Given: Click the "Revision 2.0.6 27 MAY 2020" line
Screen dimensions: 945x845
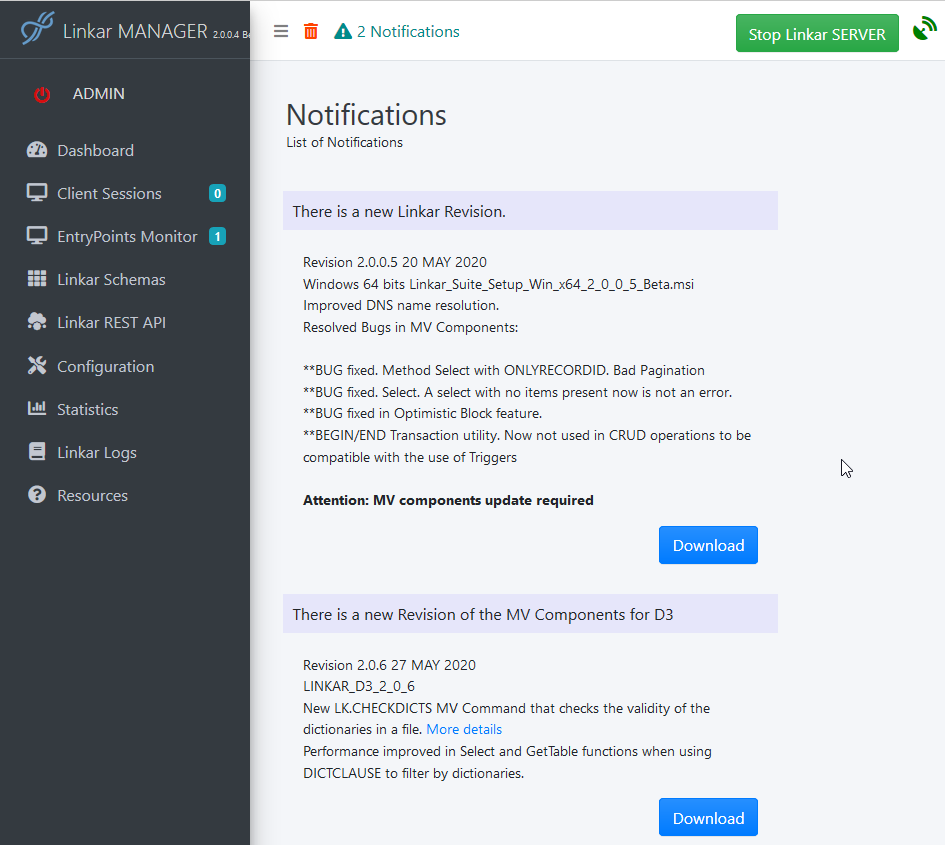Looking at the screenshot, I should click(x=389, y=665).
